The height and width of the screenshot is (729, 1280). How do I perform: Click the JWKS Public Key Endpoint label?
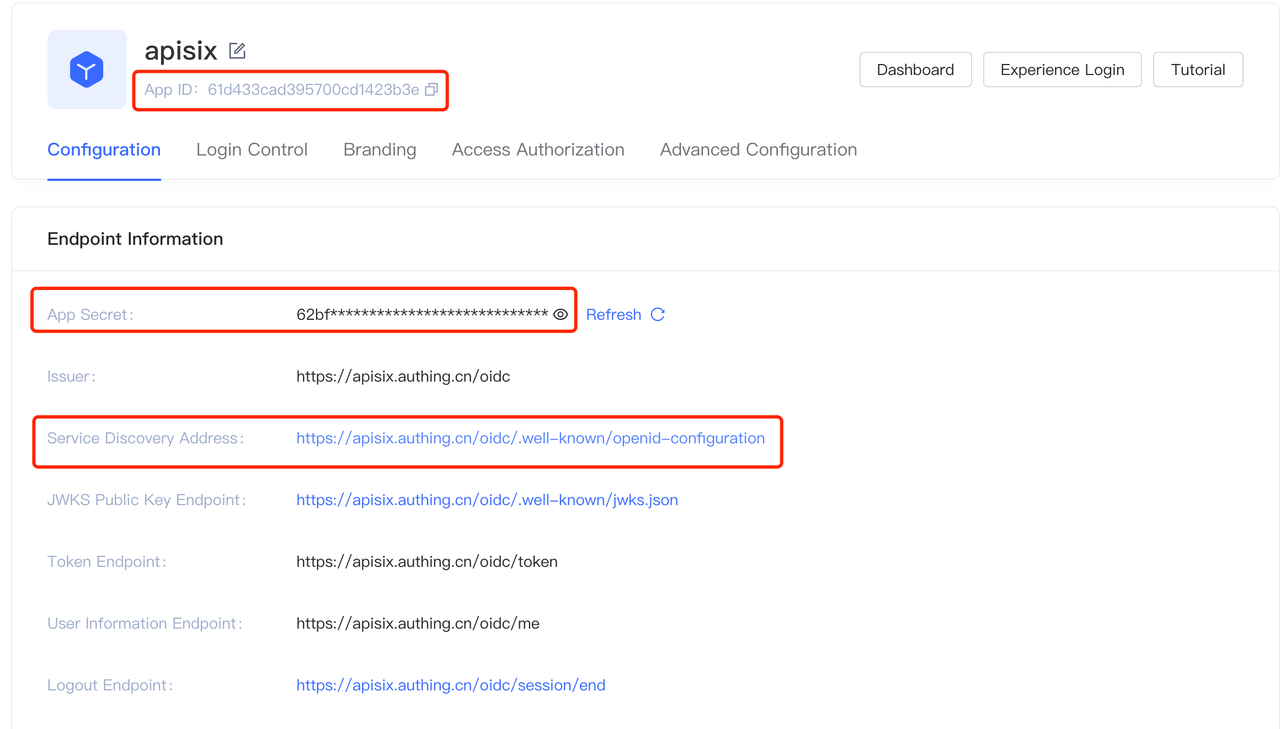147,500
